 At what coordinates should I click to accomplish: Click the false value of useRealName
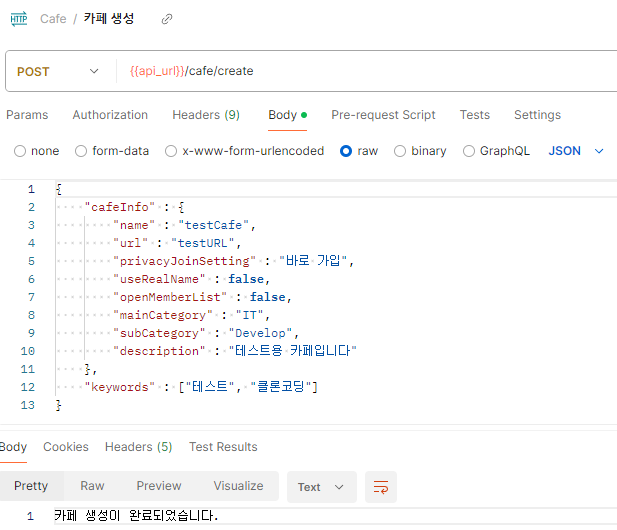click(246, 279)
